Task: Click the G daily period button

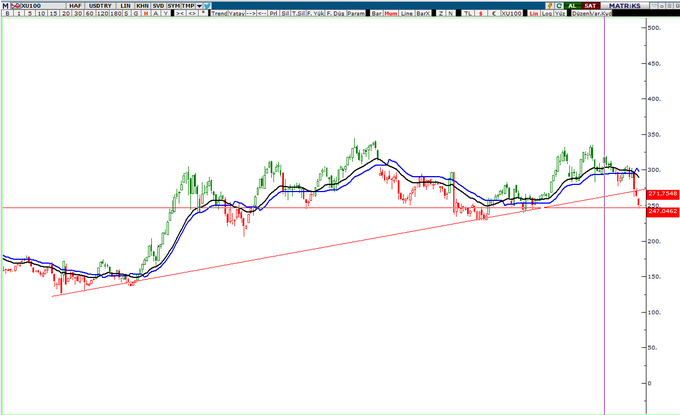Action: tap(136, 13)
